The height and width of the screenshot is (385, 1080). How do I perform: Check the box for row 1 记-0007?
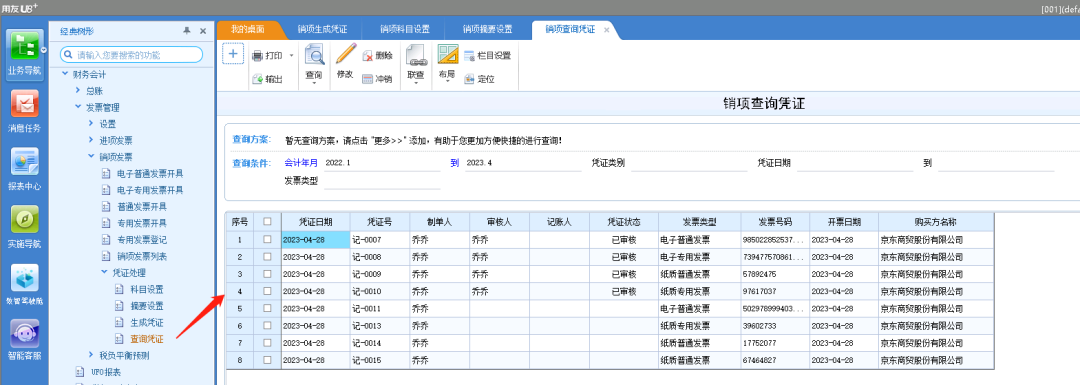(x=267, y=240)
